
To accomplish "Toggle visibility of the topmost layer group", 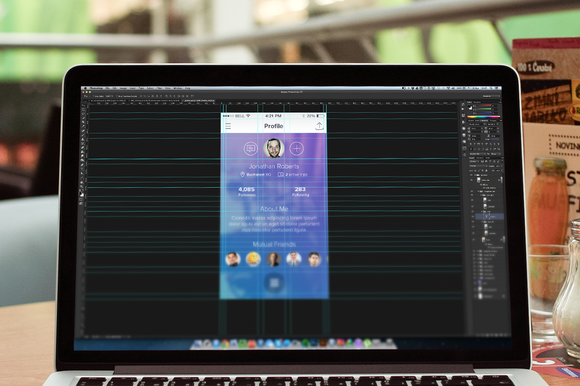I will tap(472, 175).
